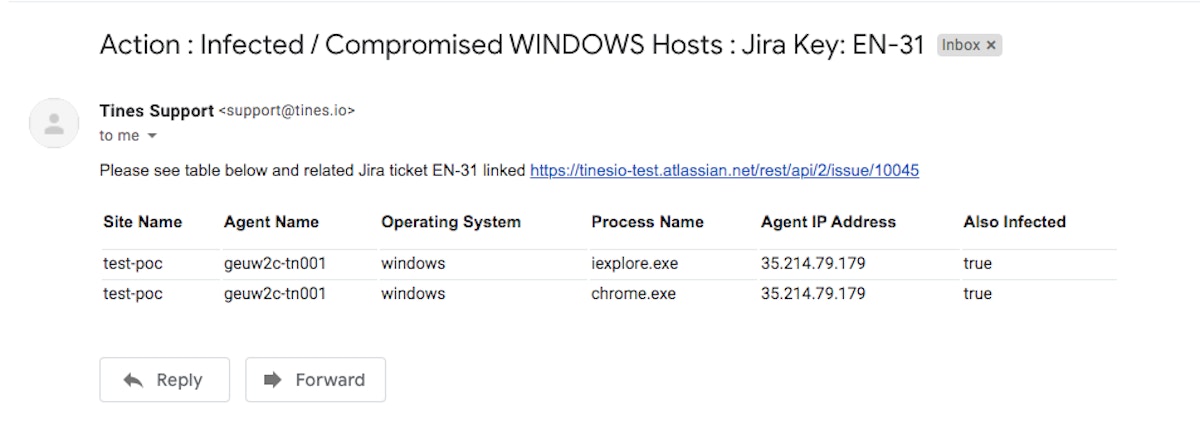Click the Process Name column header
This screenshot has width=1200, height=430.
click(647, 222)
